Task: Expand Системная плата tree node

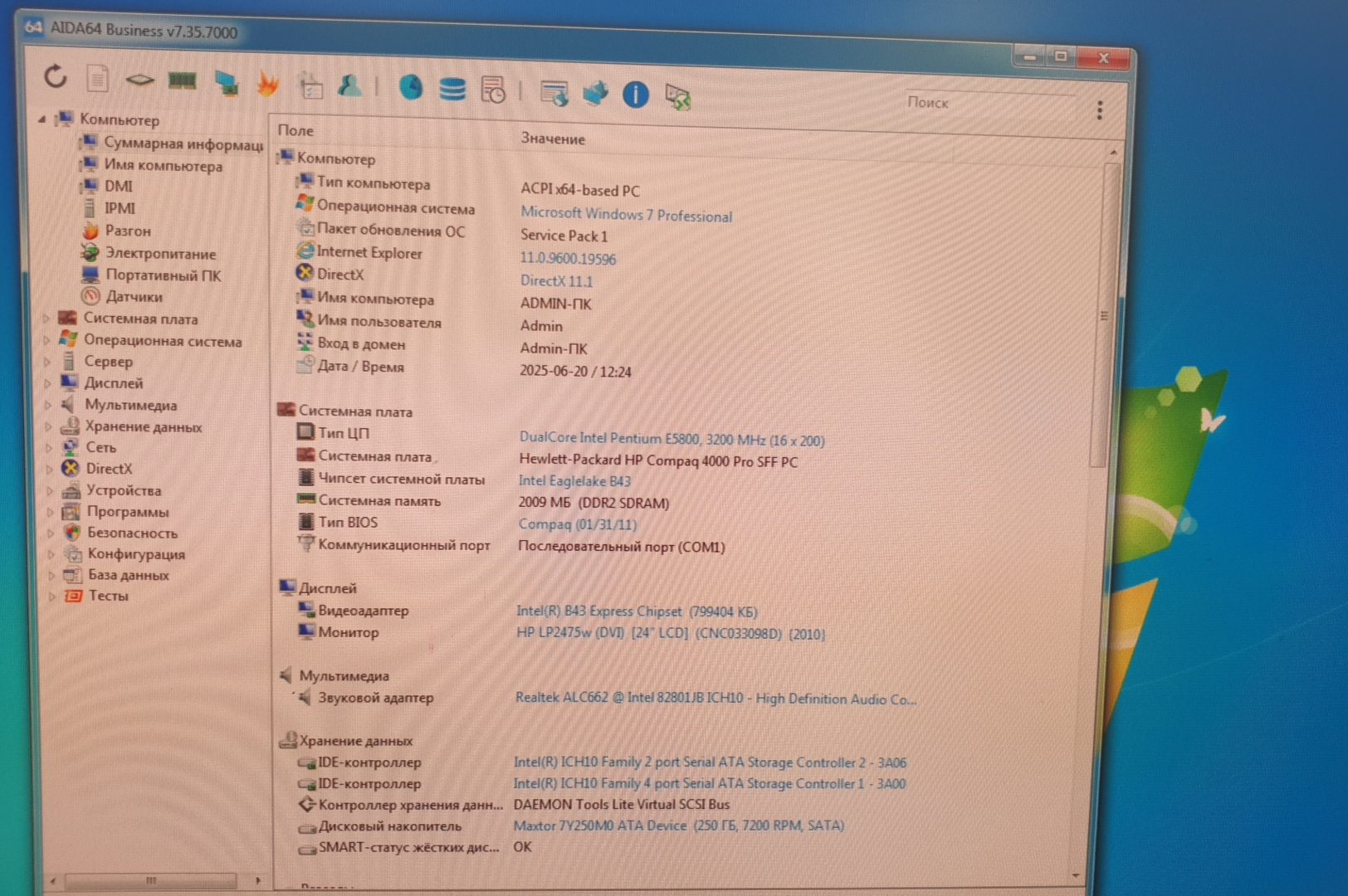Action: pos(46,319)
